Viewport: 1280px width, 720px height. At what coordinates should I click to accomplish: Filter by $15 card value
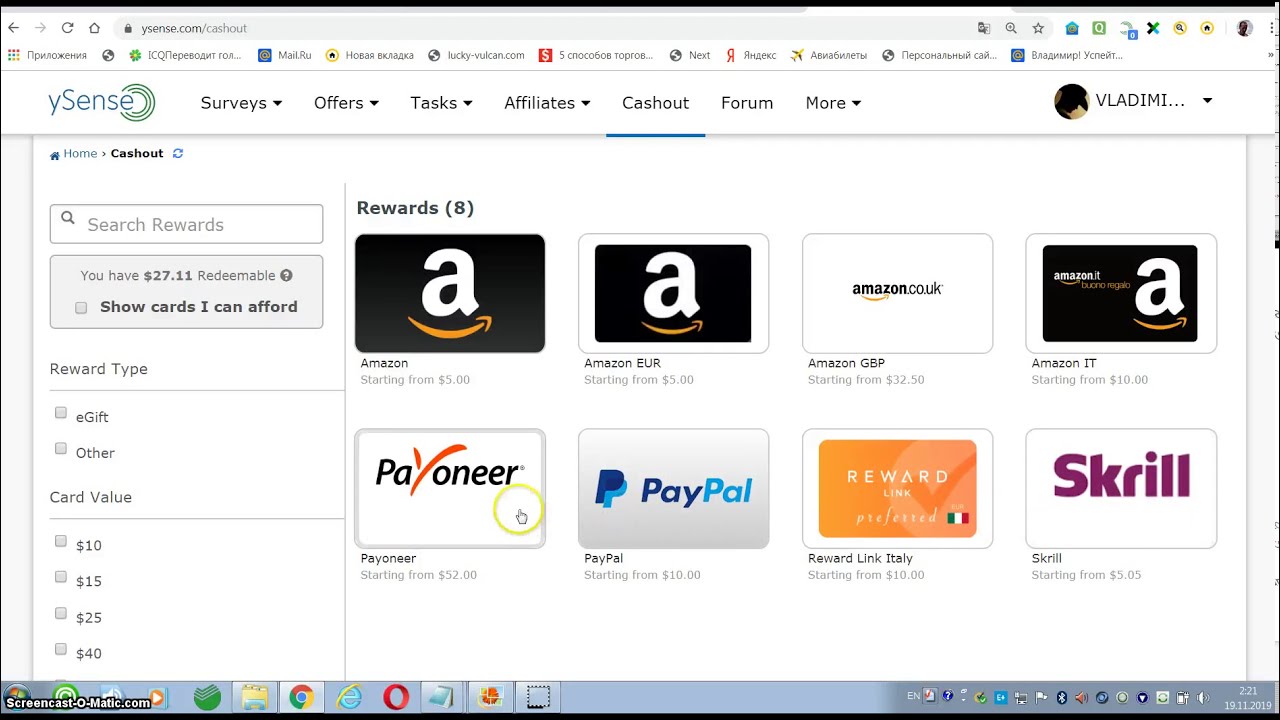tap(61, 577)
